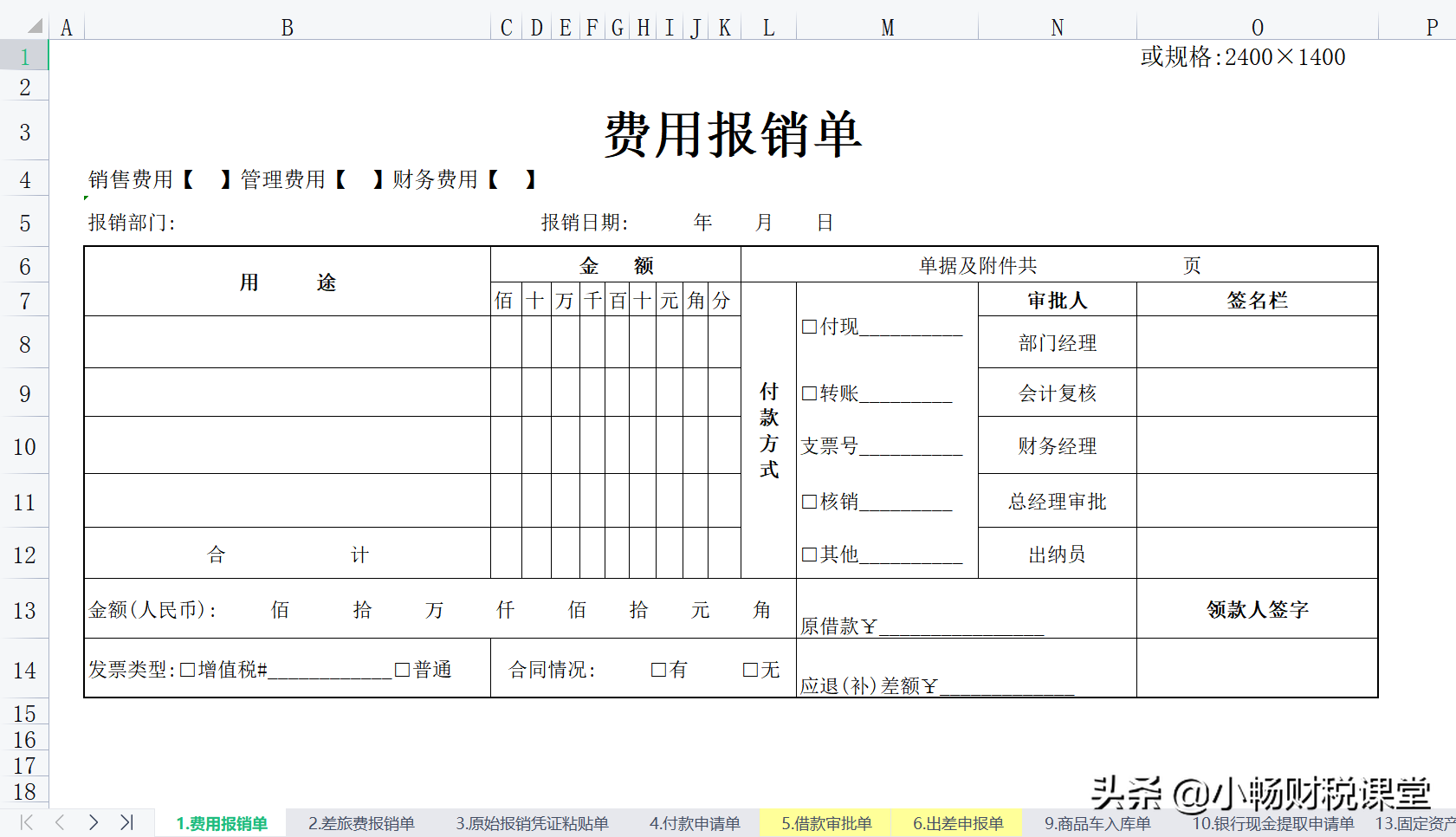Check the 核销 payment checkbox
1456x837 pixels.
pos(810,501)
